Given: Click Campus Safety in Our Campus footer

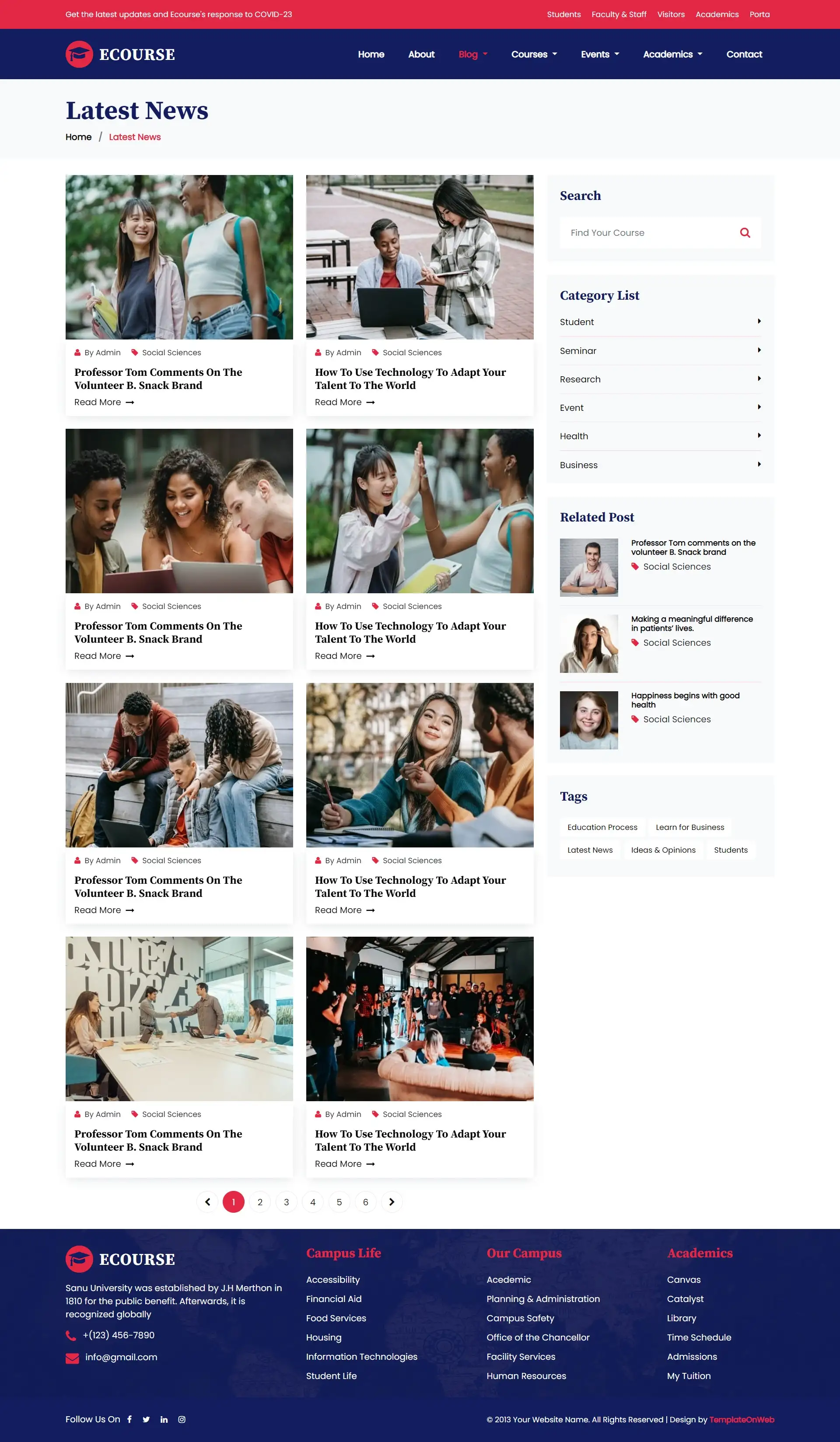Looking at the screenshot, I should pos(520,1318).
